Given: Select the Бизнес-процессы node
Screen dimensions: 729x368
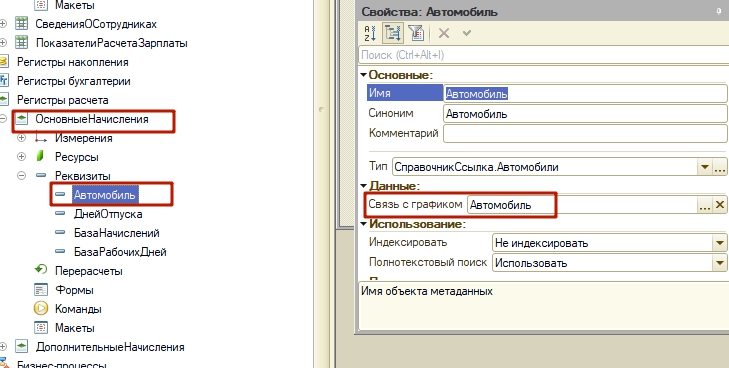Looking at the screenshot, I should point(62,364).
